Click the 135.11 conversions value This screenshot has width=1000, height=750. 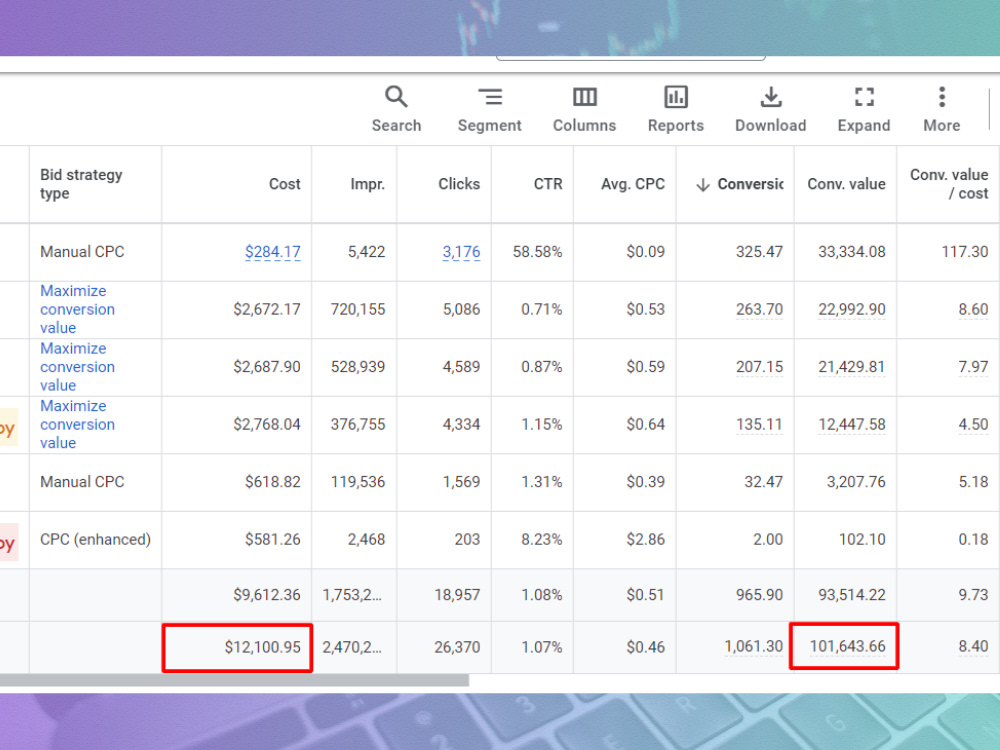tap(759, 424)
